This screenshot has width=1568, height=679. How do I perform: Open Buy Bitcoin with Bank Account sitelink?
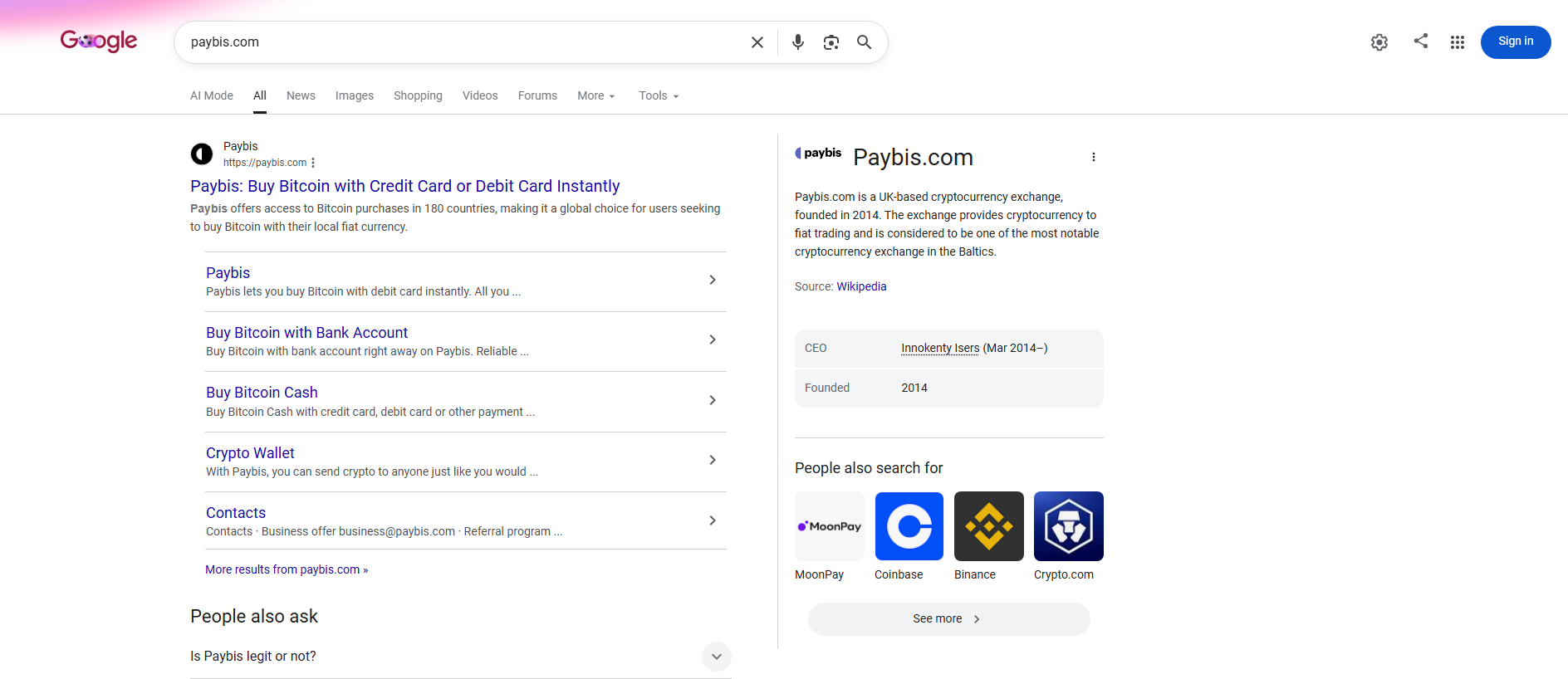306,333
